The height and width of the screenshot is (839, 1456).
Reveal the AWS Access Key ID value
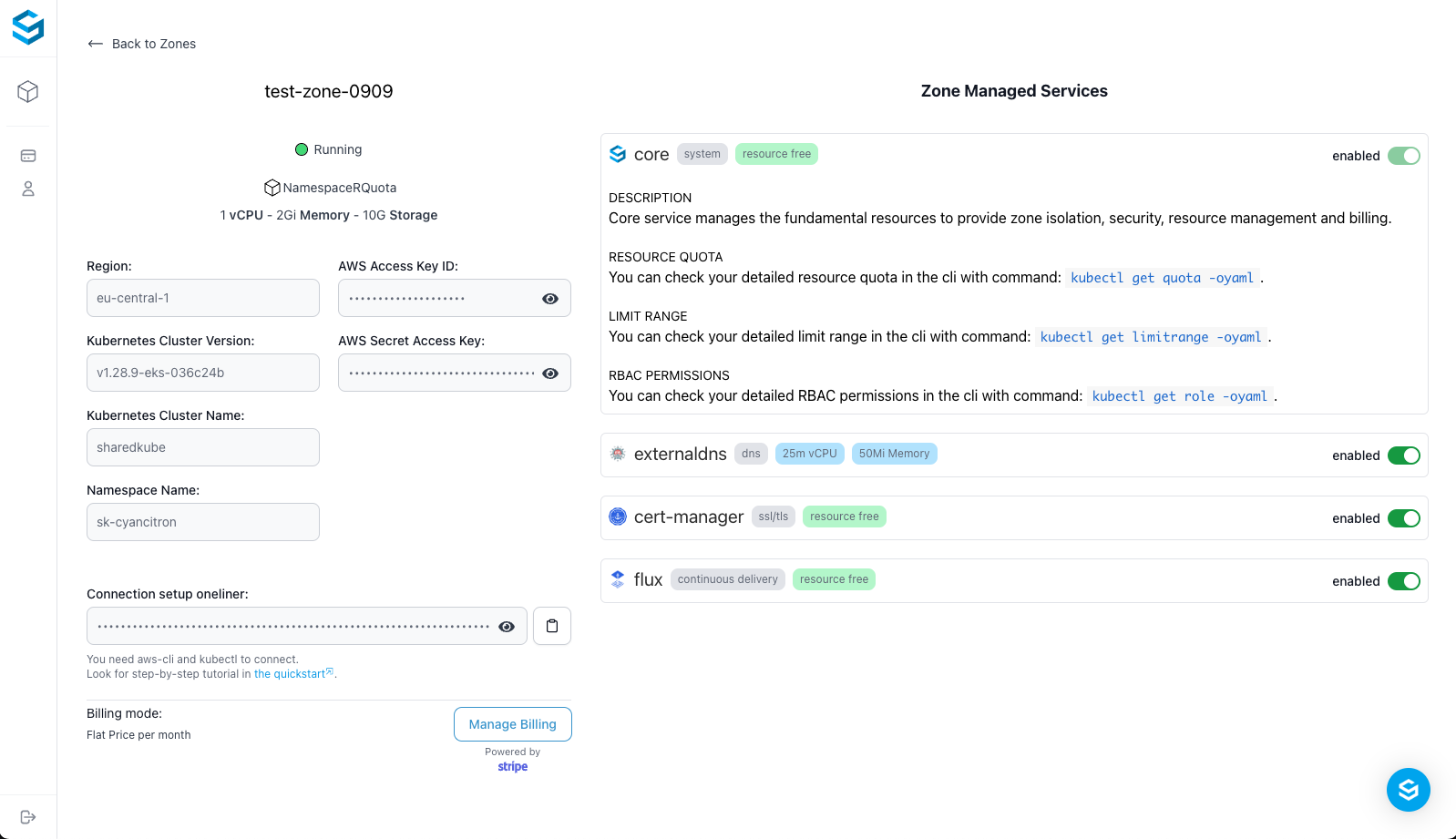point(550,299)
